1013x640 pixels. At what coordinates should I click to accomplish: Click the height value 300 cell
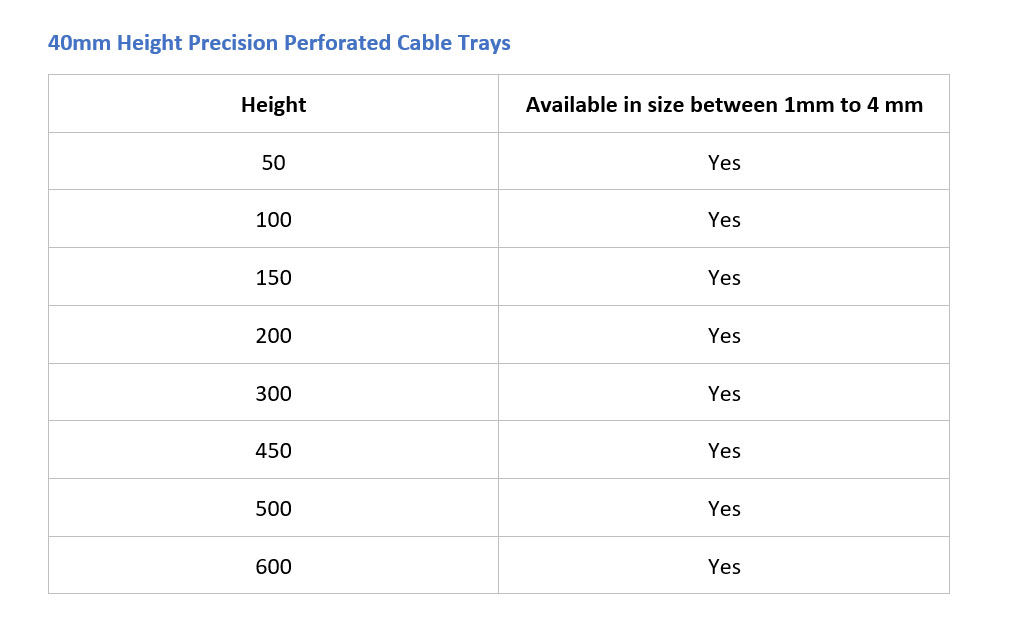(273, 394)
